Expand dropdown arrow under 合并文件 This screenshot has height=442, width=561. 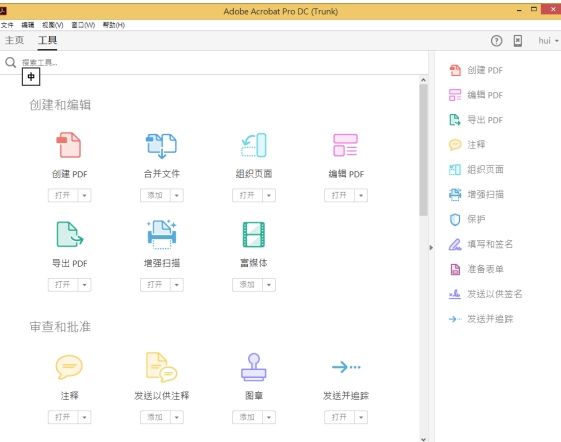tap(177, 195)
